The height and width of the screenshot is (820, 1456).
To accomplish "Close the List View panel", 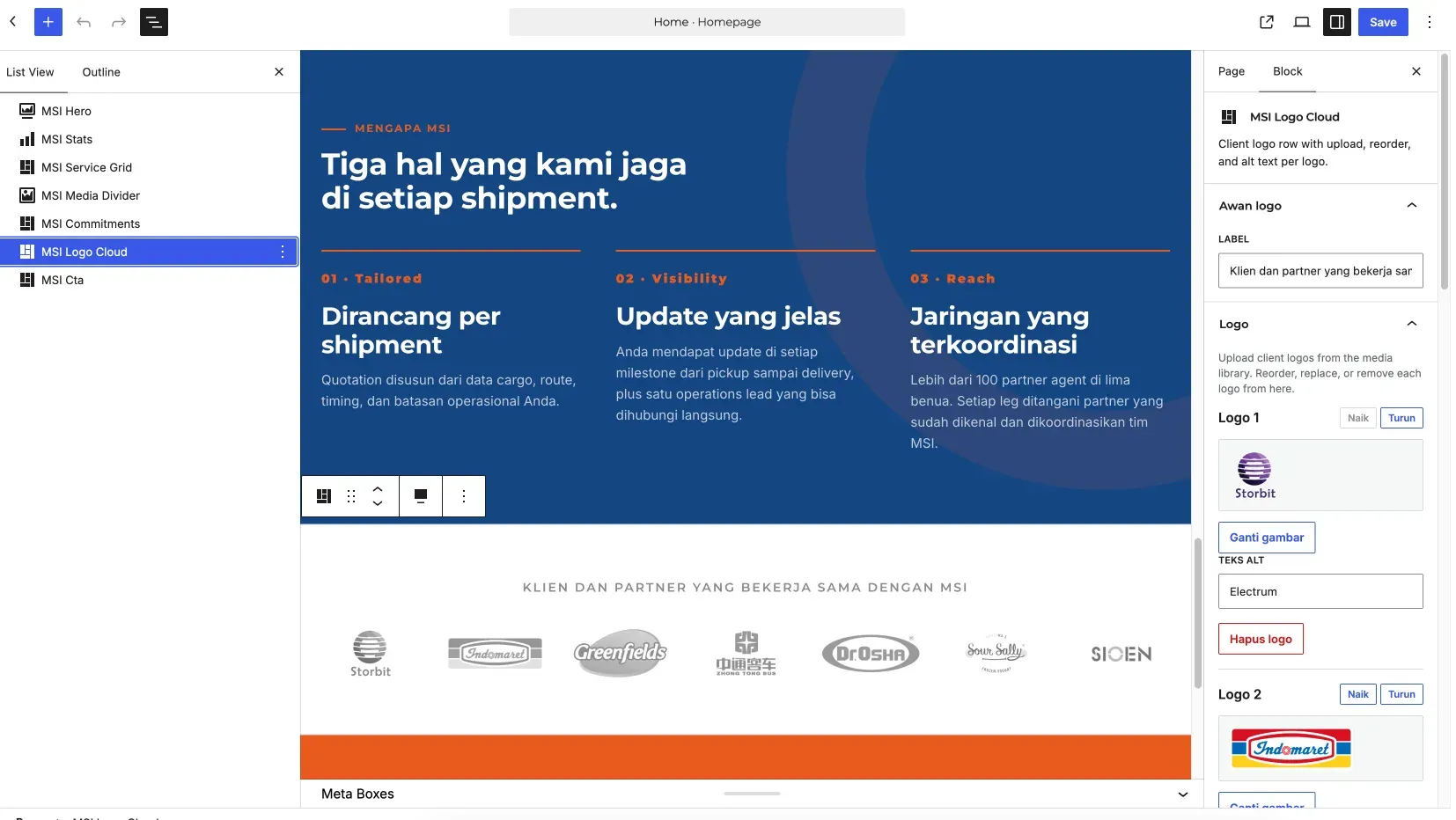I will pyautogui.click(x=279, y=72).
